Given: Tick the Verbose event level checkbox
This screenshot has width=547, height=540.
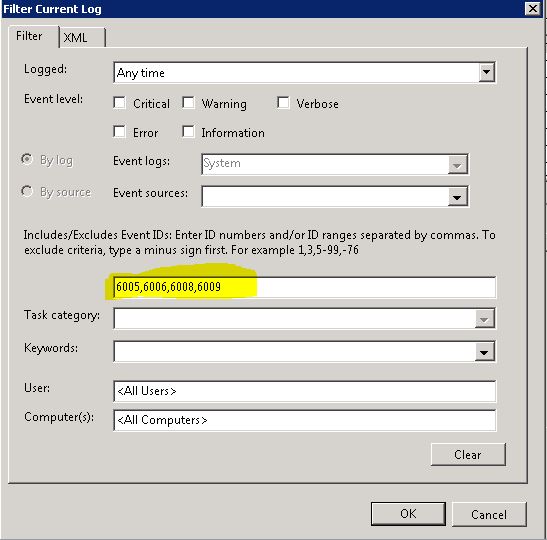Looking at the screenshot, I should pyautogui.click(x=283, y=103).
